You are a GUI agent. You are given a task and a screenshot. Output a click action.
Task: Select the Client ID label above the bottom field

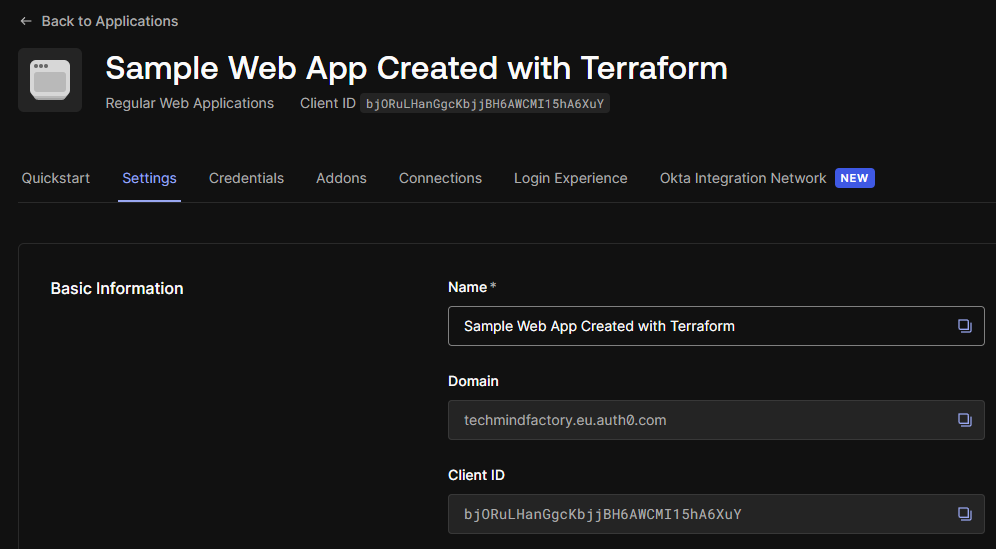476,475
